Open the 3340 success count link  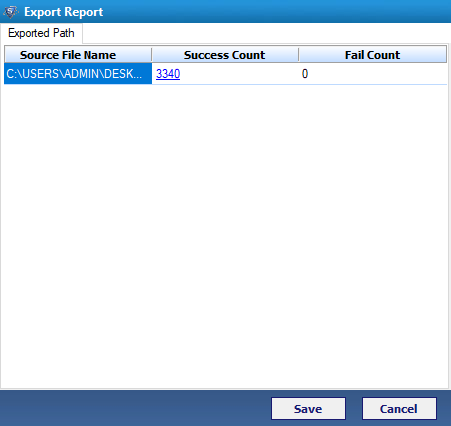pos(168,74)
